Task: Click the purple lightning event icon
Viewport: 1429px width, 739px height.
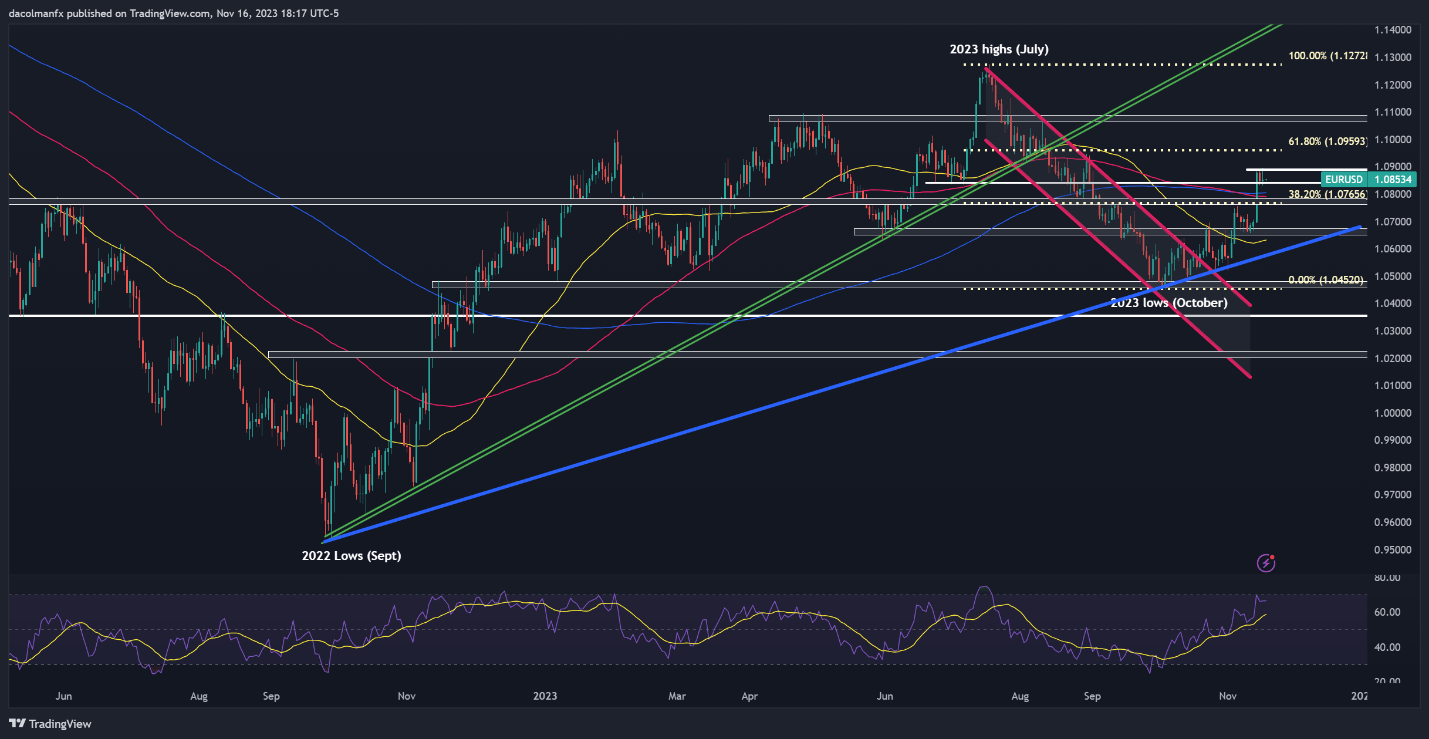Action: [x=1266, y=563]
